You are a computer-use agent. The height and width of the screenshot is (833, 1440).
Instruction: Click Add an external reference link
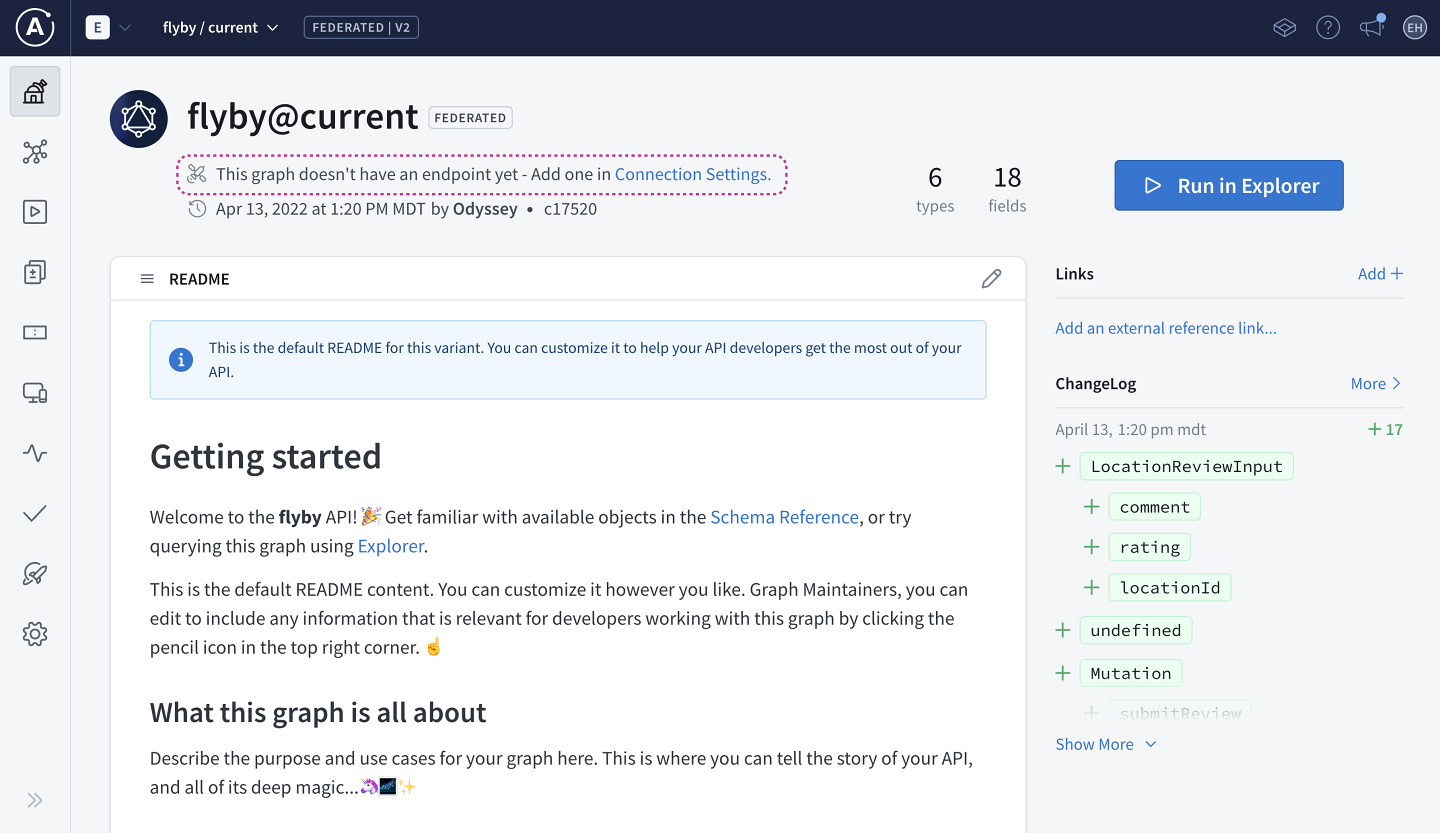pyautogui.click(x=1166, y=328)
